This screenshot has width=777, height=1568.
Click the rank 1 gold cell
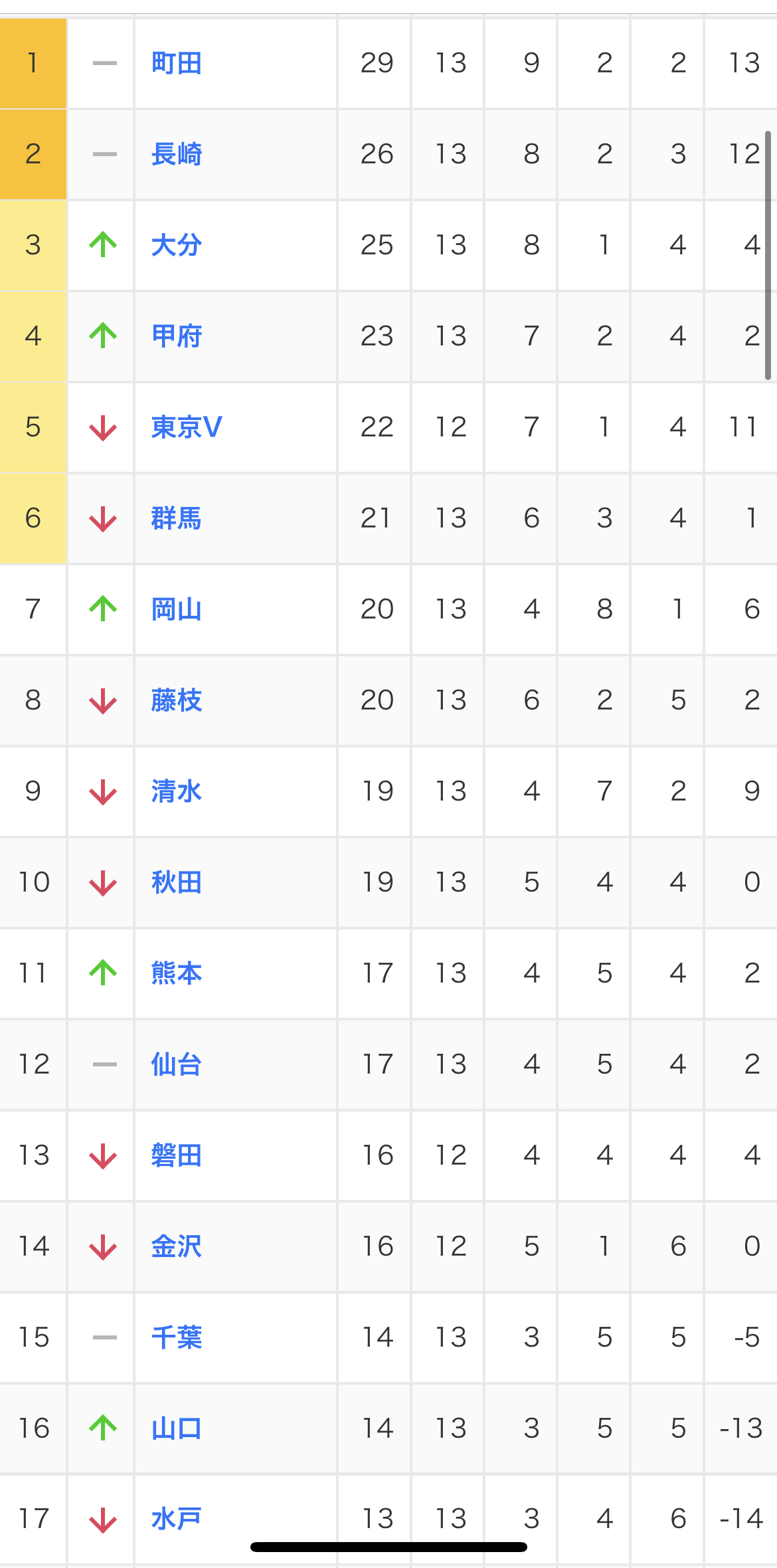pyautogui.click(x=33, y=63)
